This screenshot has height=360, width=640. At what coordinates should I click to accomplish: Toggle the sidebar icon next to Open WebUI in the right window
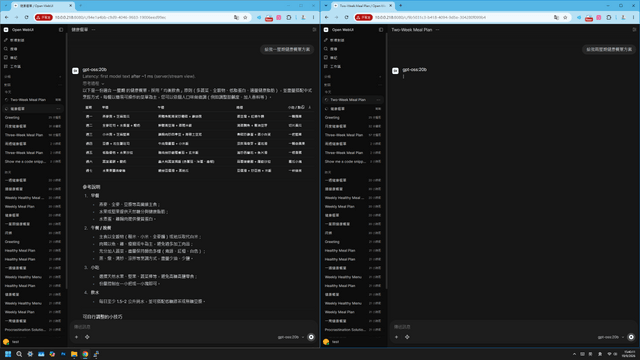(381, 30)
